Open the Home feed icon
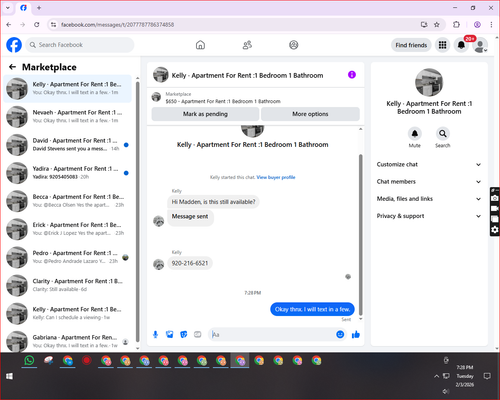Screen dimensions: 500x400 coord(200,45)
